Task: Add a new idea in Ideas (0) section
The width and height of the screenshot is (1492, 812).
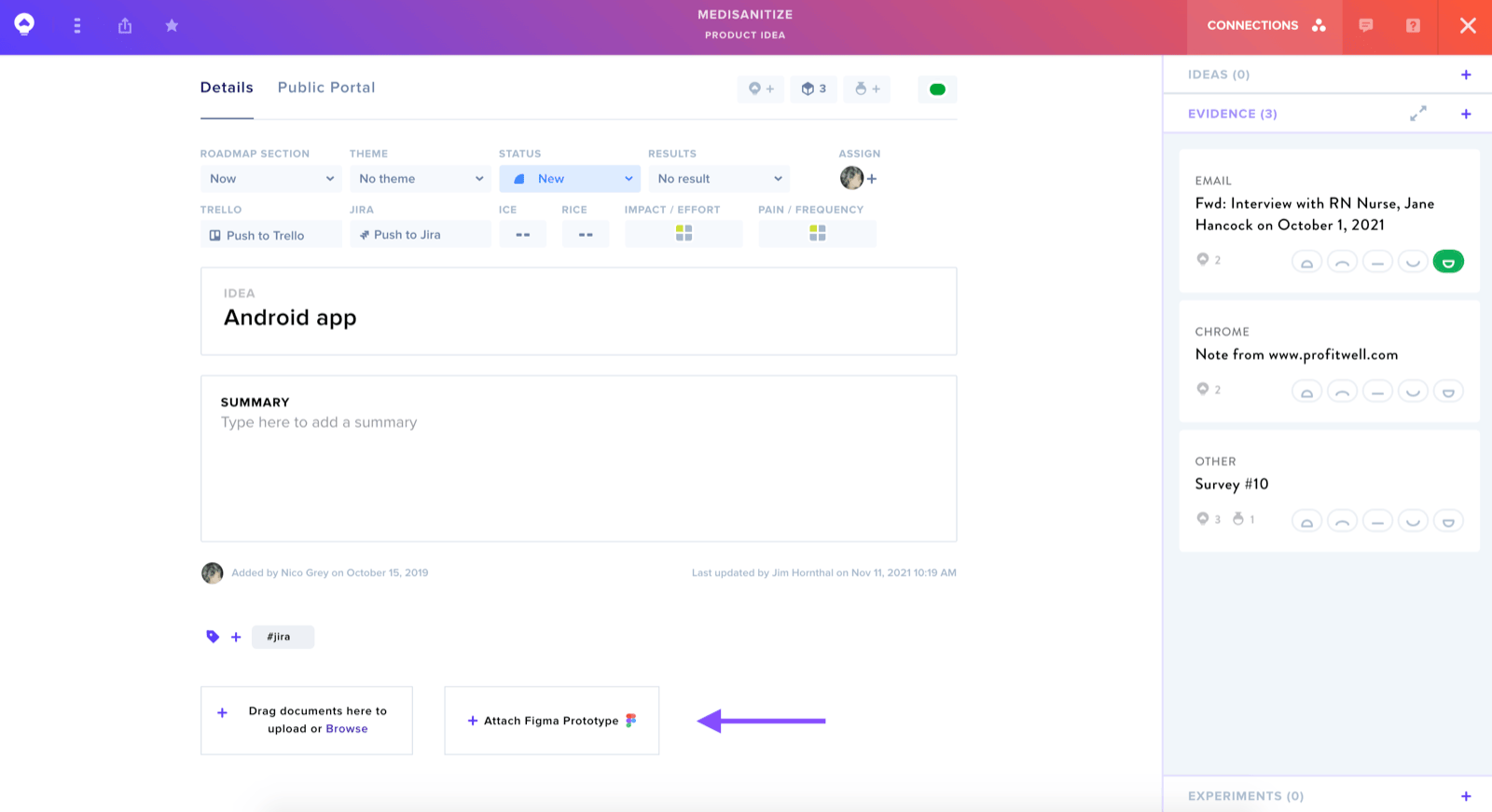Action: [x=1466, y=75]
